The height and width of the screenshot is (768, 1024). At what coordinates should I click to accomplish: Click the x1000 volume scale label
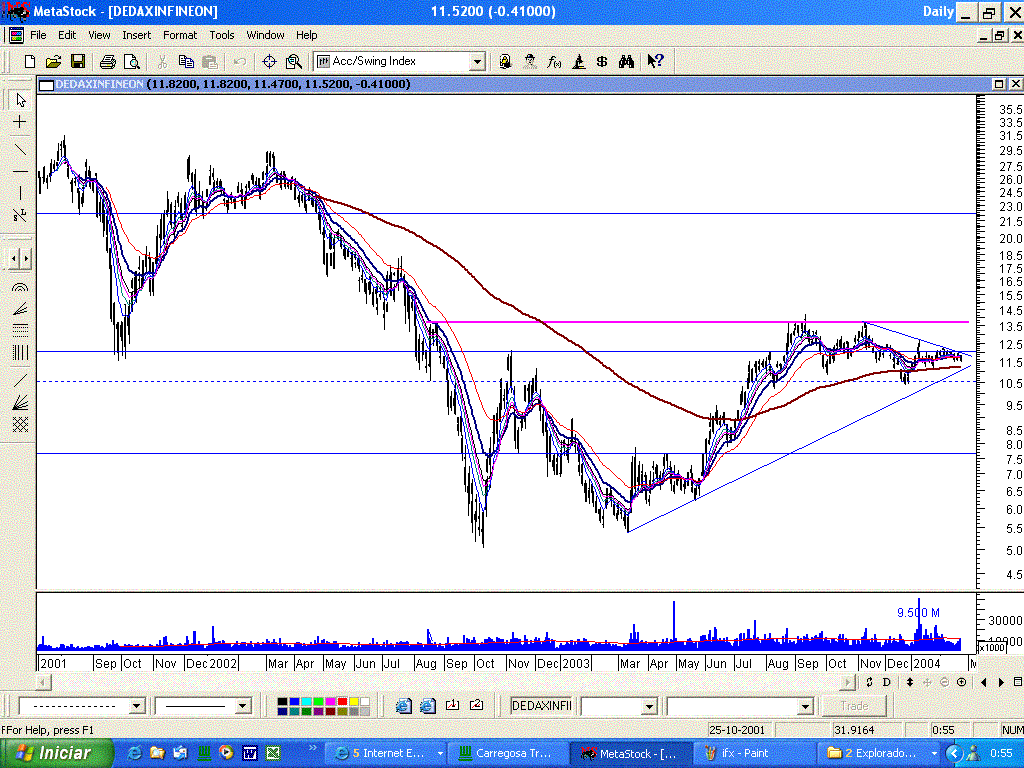click(991, 648)
